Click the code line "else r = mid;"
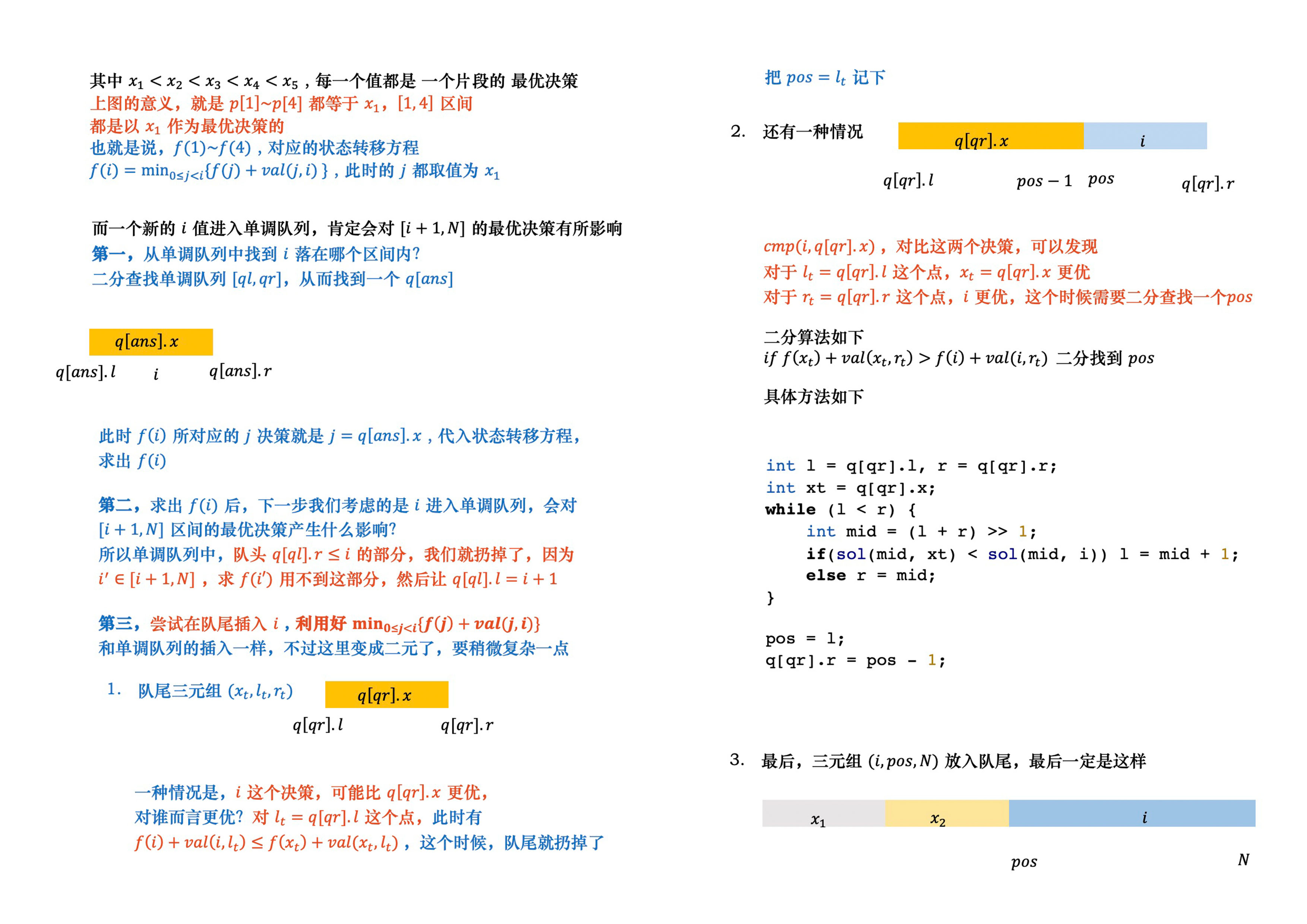The width and height of the screenshot is (1307, 924). tap(870, 576)
